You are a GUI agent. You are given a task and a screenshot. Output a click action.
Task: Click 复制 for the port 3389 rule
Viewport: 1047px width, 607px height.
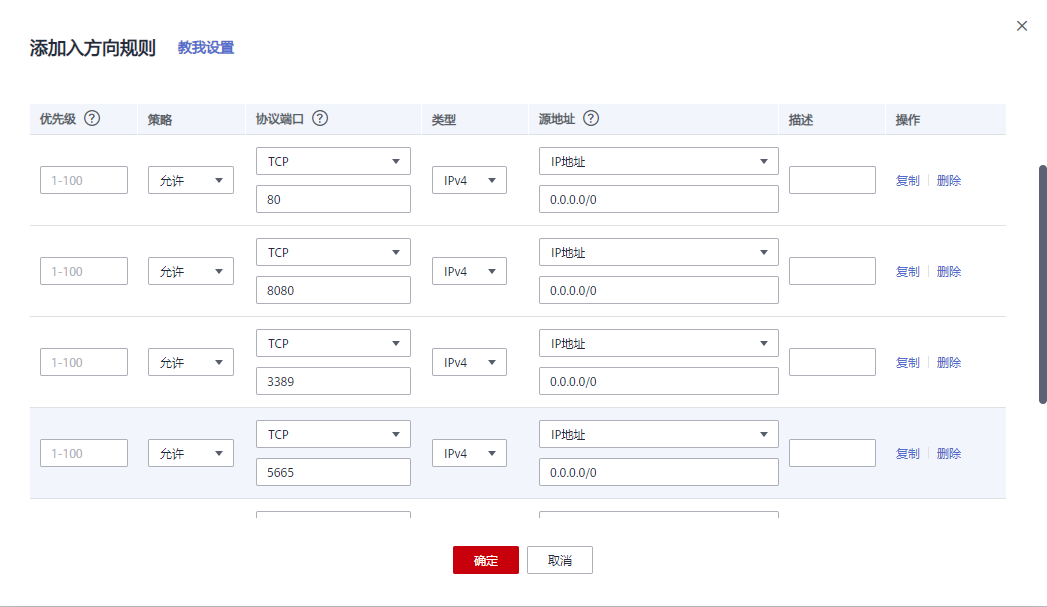coord(907,362)
